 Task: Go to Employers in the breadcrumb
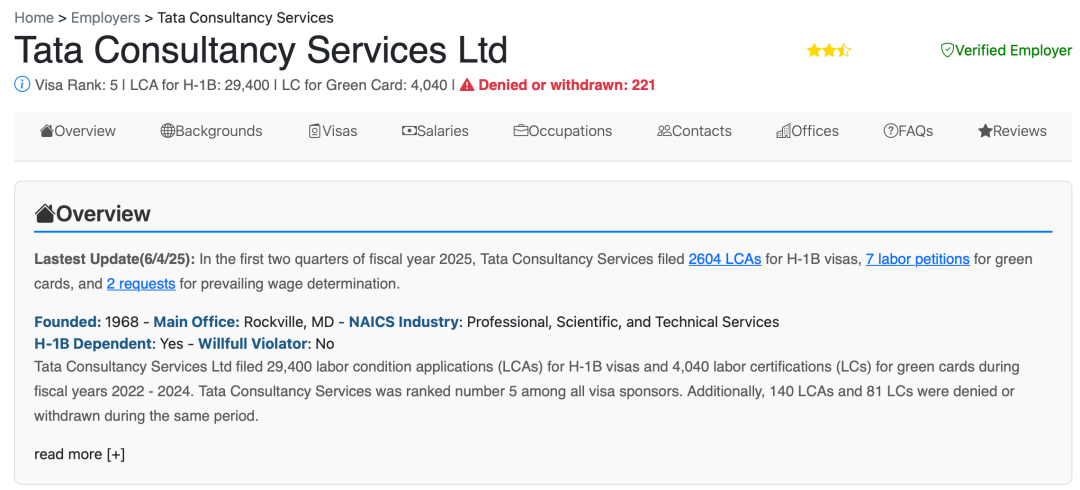click(105, 17)
